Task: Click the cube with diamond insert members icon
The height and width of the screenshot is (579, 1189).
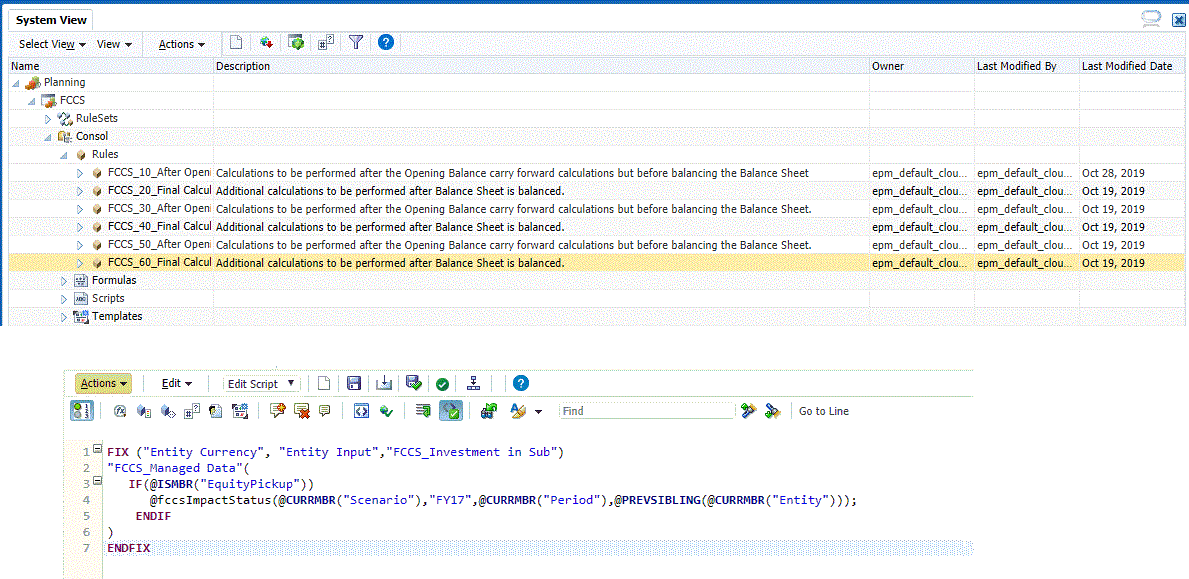Action: tap(168, 411)
